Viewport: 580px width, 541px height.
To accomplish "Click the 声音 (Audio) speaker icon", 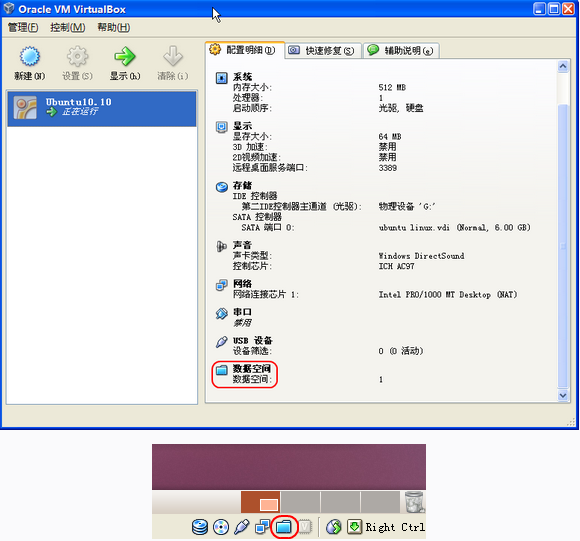I will coord(221,246).
